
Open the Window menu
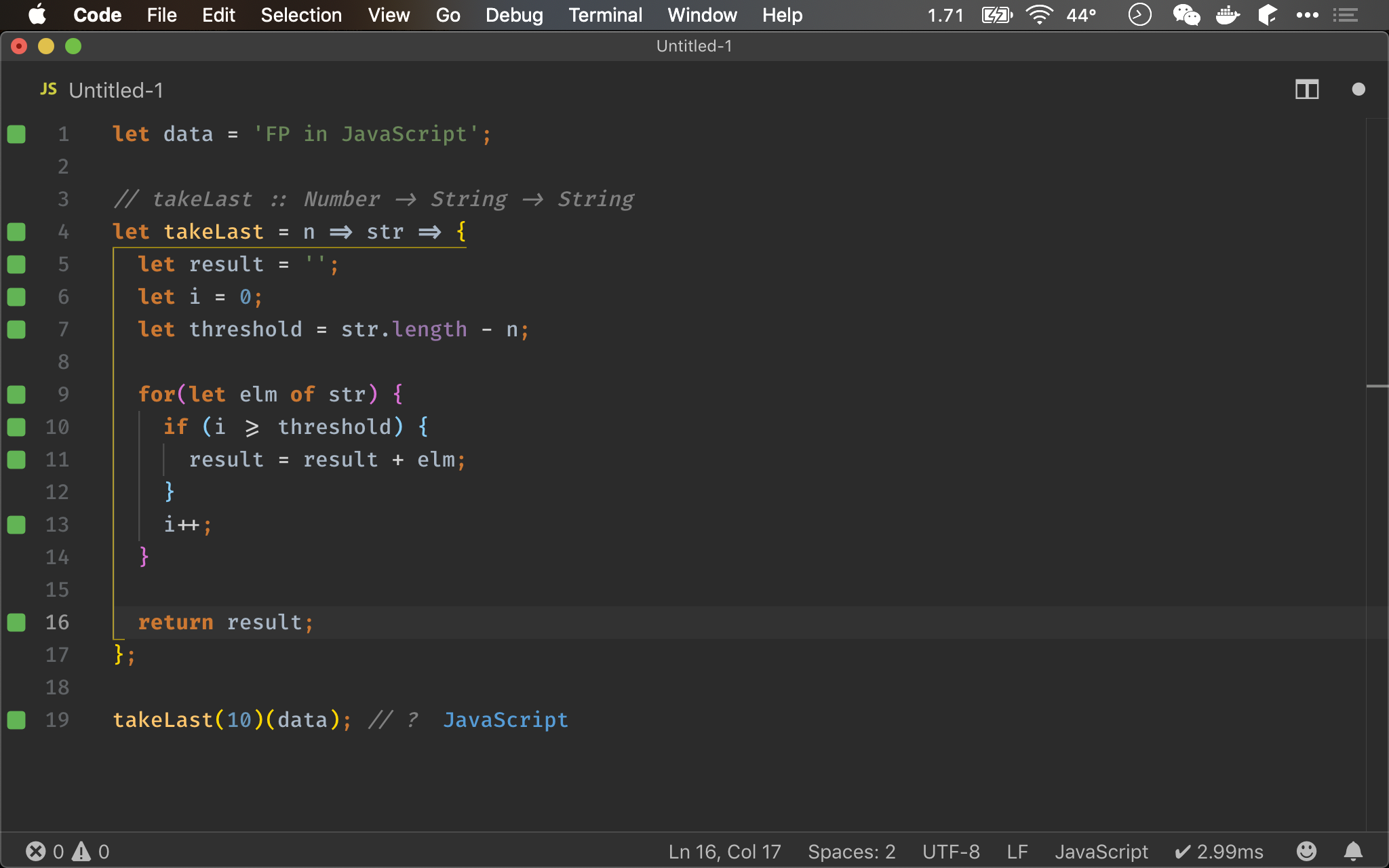pos(702,15)
